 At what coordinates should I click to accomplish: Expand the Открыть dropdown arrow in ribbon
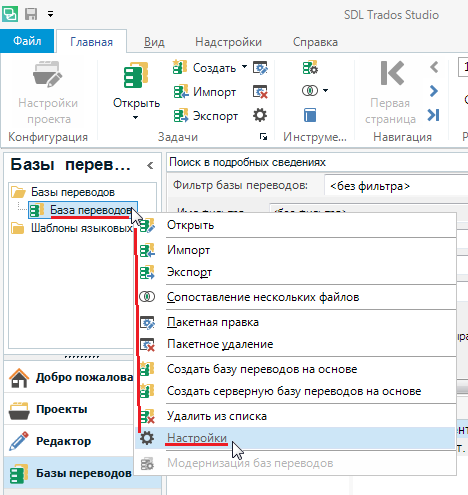(135, 117)
